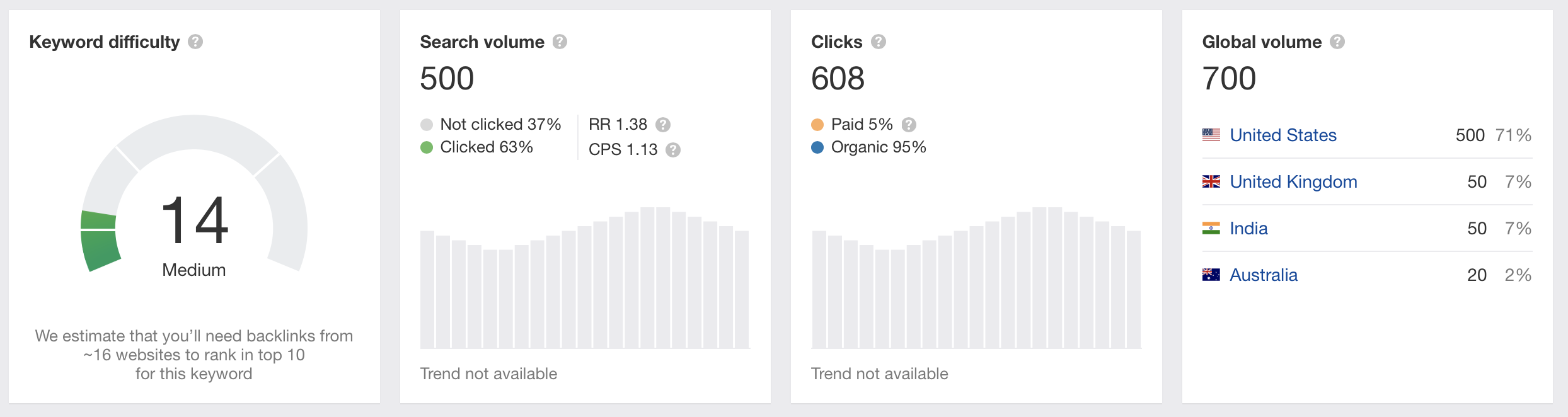
Task: Click the help icon next to CPS 1.13
Action: (x=673, y=150)
